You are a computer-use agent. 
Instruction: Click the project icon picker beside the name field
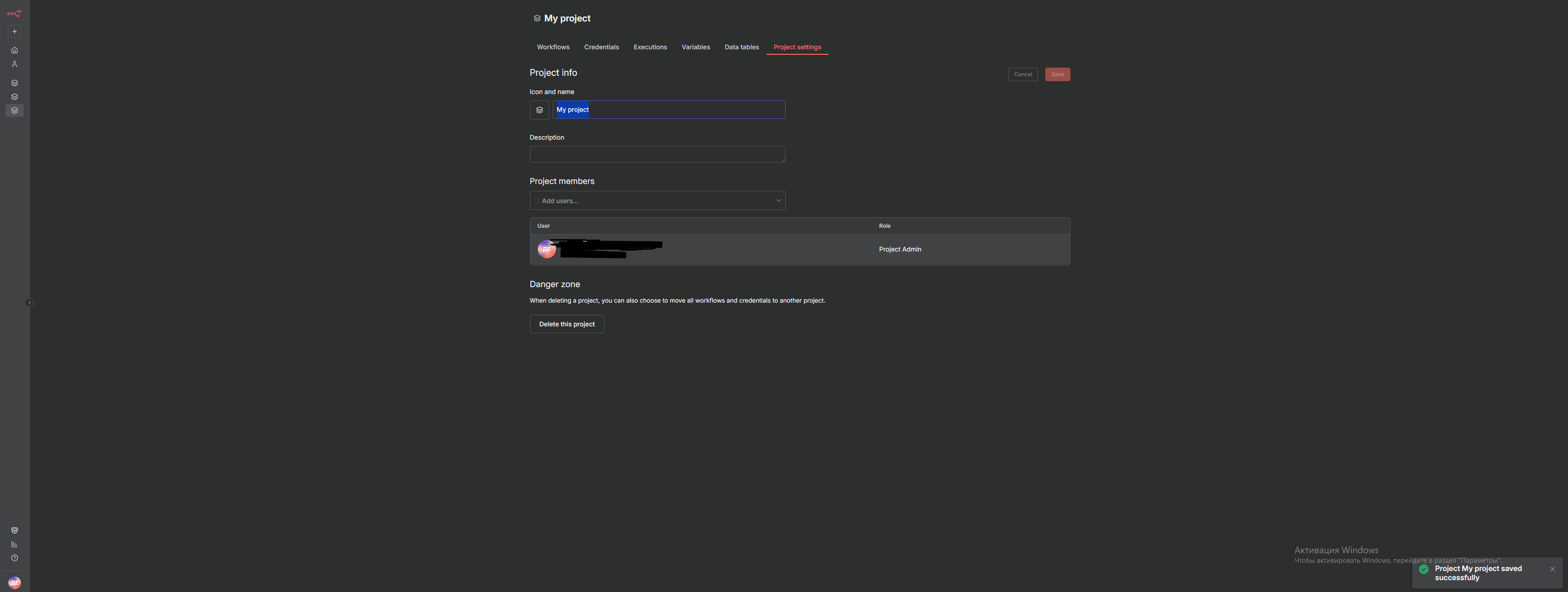point(539,110)
